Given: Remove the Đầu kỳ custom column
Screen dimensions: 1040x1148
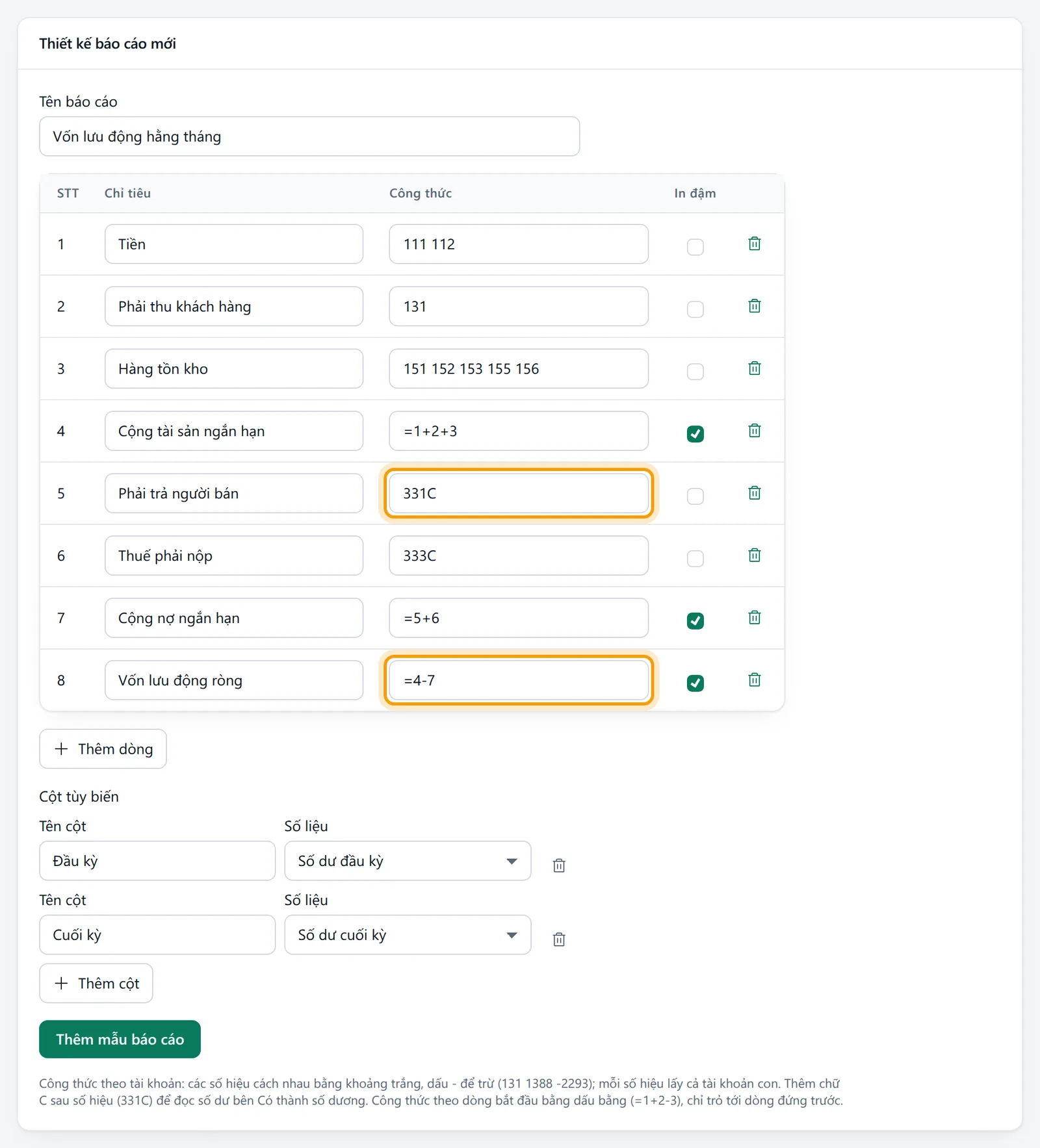Looking at the screenshot, I should point(559,865).
